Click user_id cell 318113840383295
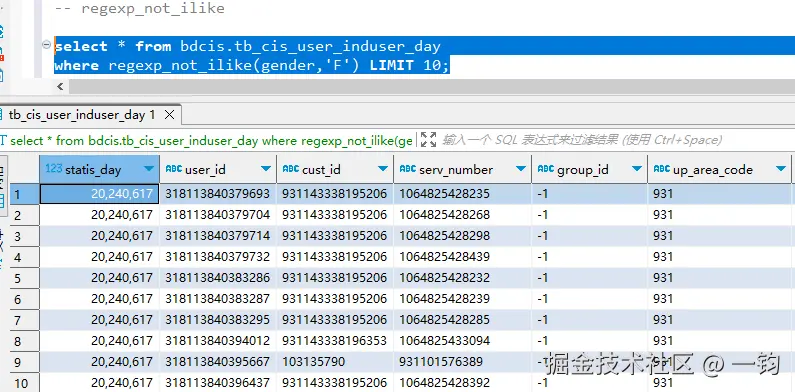Viewport: 795px width, 392px height. point(218,320)
